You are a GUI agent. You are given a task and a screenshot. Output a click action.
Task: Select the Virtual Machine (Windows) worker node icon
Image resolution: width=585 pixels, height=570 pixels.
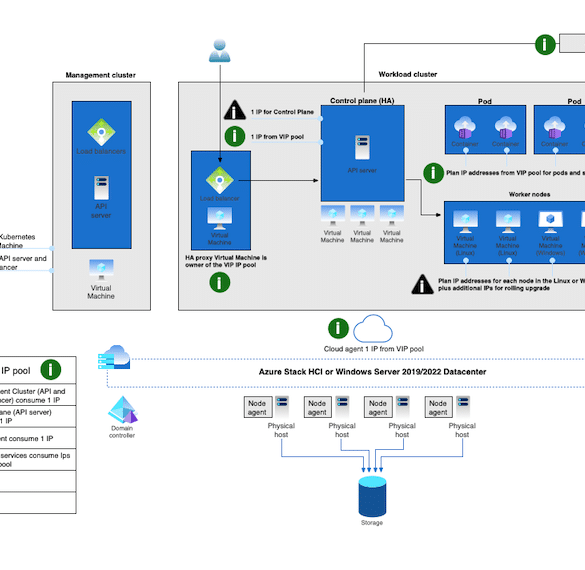[551, 222]
